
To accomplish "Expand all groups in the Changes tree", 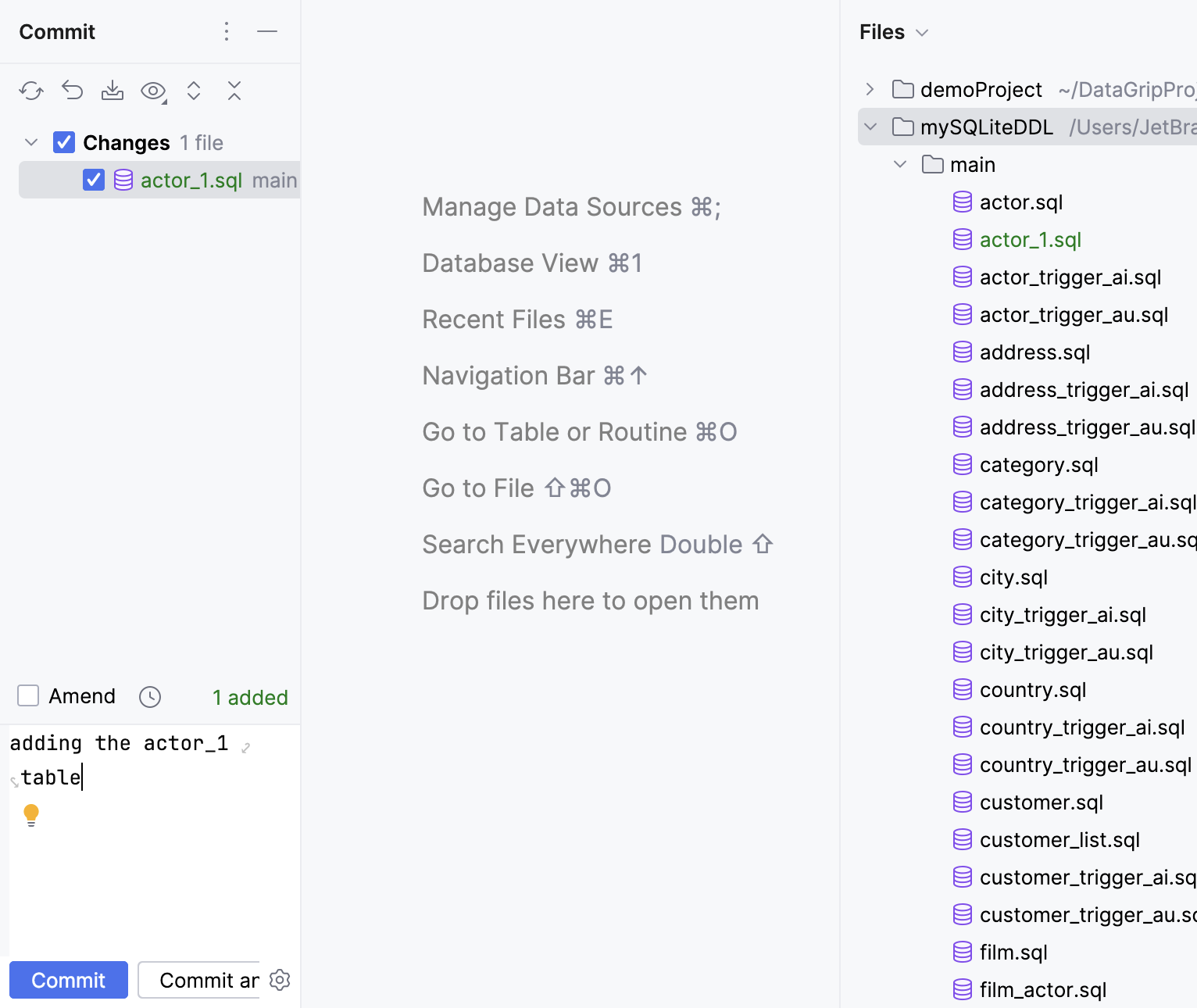I will point(194,91).
